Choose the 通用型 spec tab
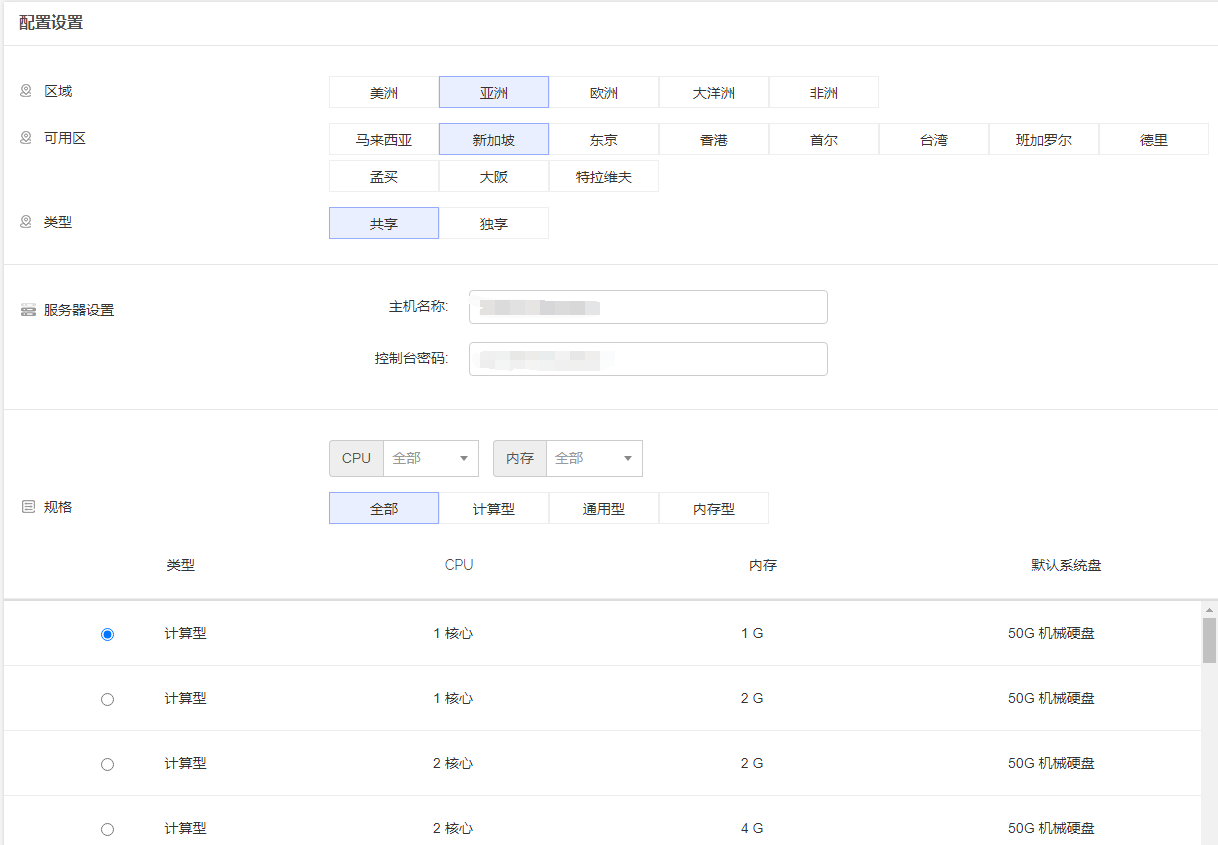 604,508
